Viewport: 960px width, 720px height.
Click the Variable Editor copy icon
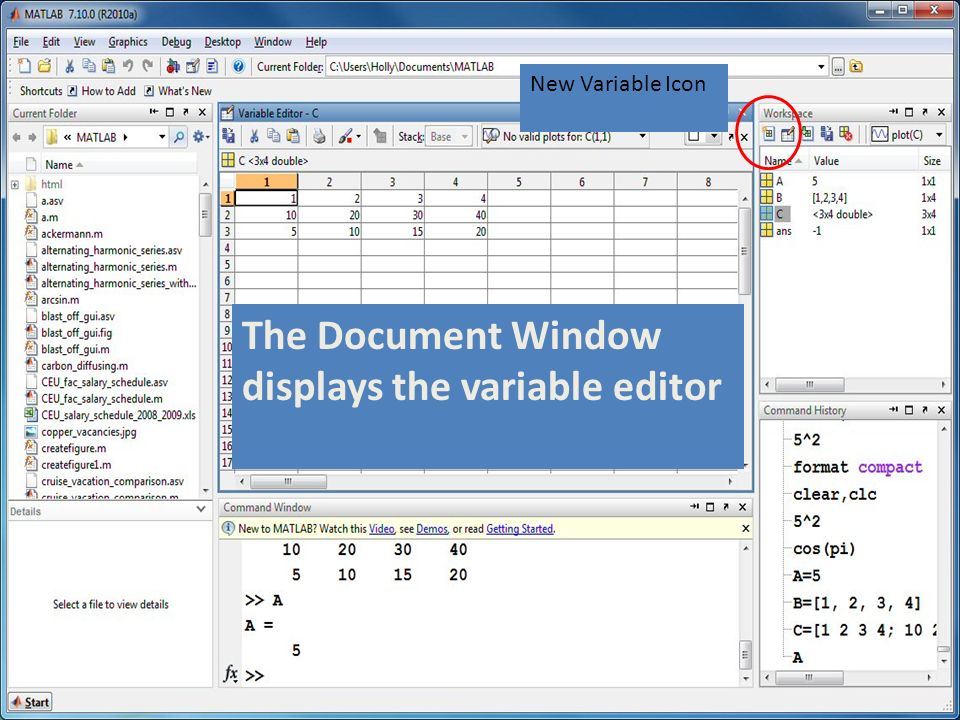pos(274,136)
